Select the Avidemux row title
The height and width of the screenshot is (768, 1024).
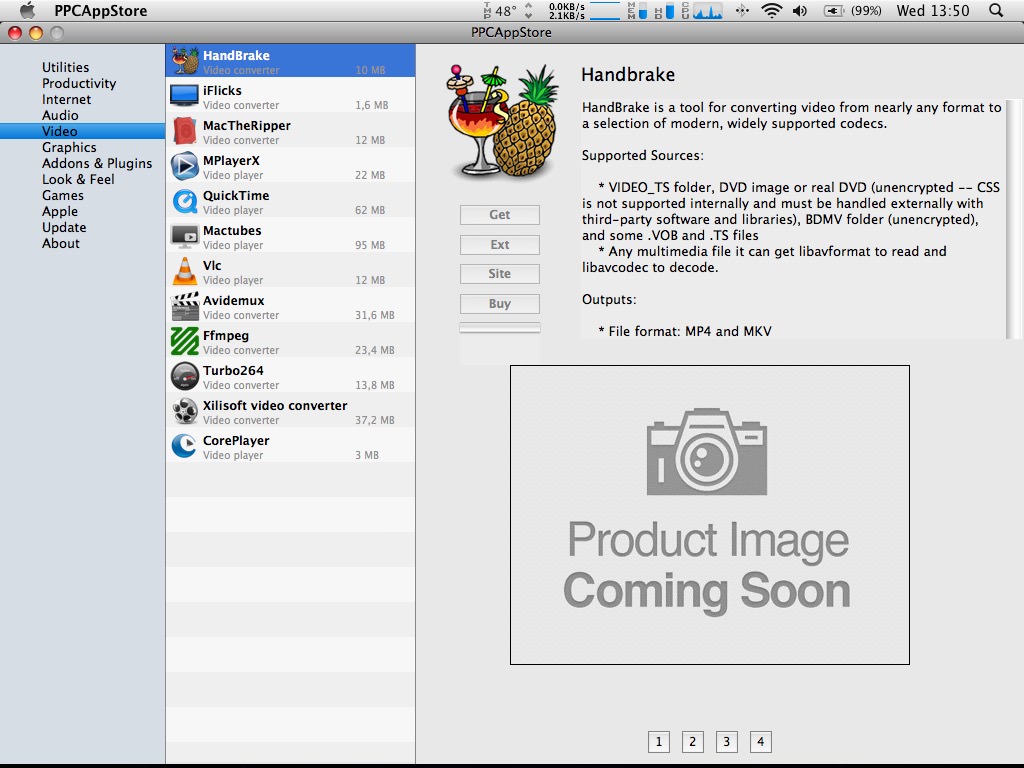pos(234,300)
